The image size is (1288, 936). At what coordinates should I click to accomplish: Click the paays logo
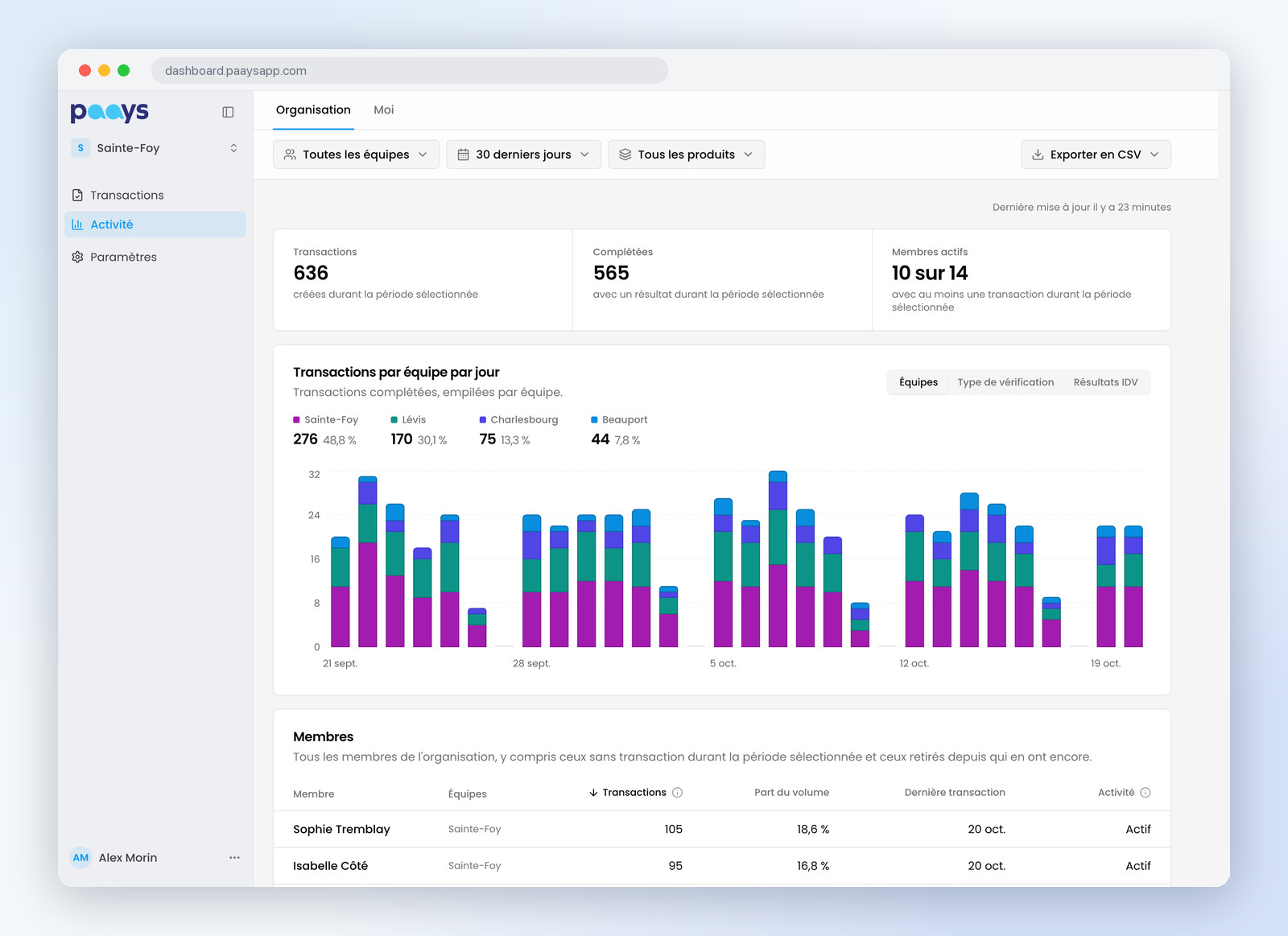pos(109,112)
